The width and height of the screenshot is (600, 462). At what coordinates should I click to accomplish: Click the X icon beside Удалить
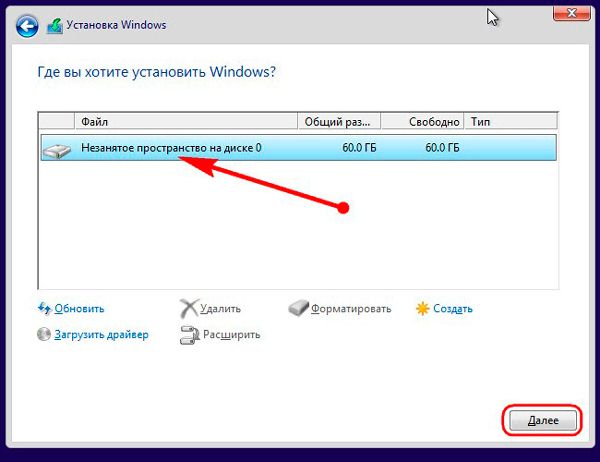click(189, 308)
